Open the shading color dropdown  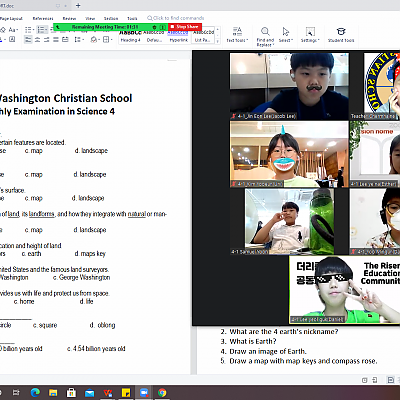click(95, 40)
